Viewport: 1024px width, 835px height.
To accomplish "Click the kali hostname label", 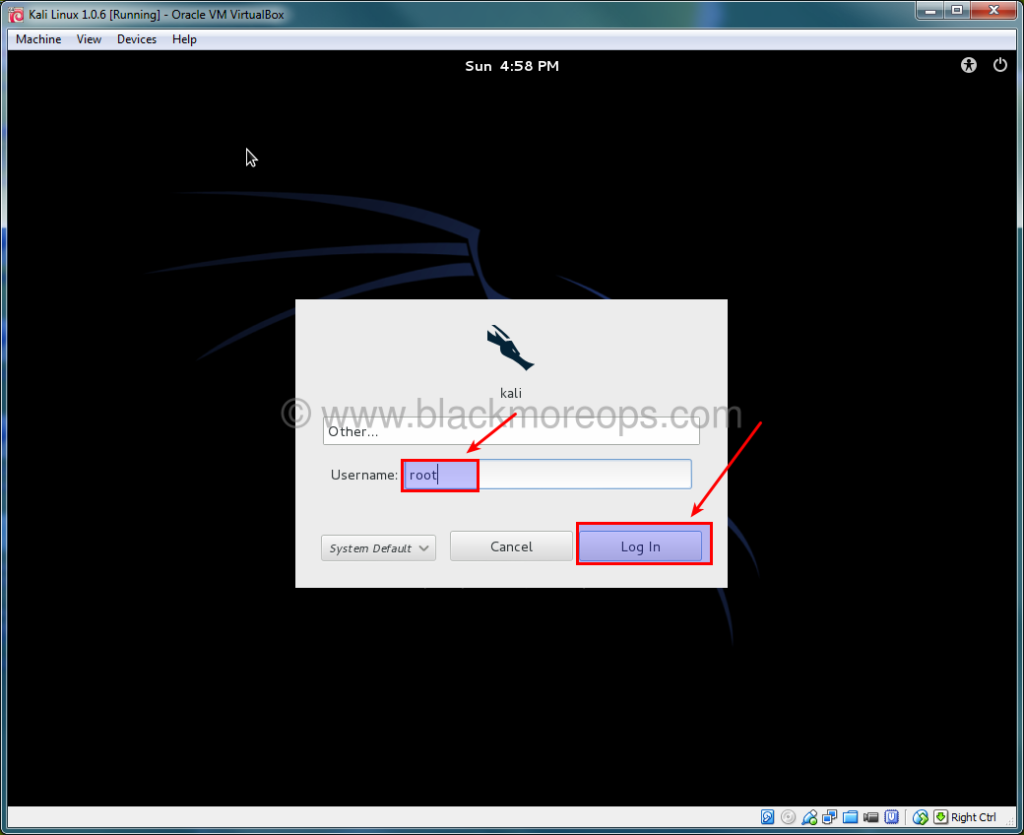I will (511, 393).
